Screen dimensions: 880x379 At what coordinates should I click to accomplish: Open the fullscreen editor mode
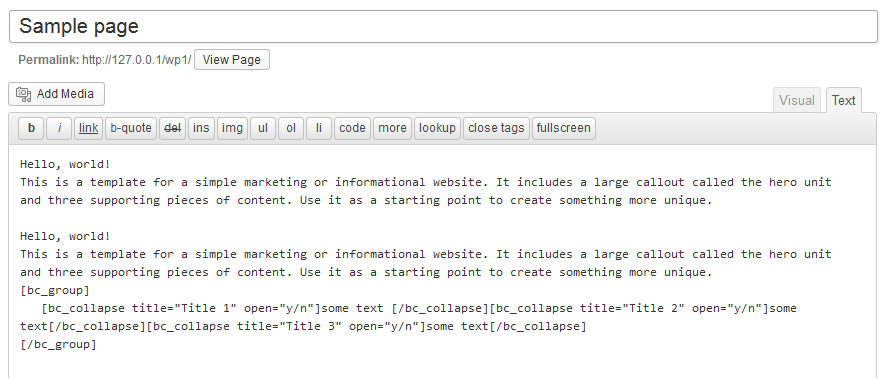point(563,128)
